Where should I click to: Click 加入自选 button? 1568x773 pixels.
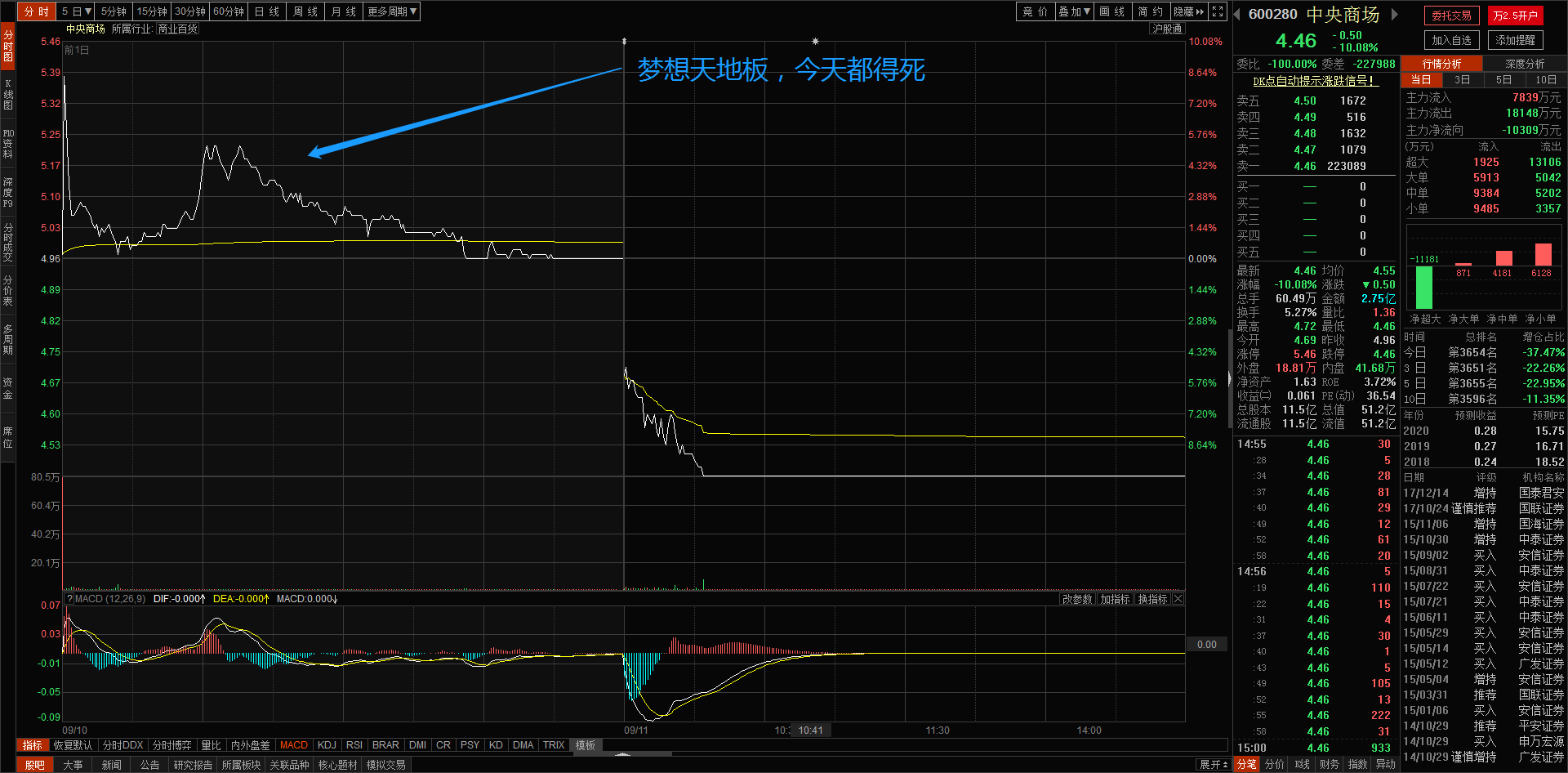tap(1451, 40)
